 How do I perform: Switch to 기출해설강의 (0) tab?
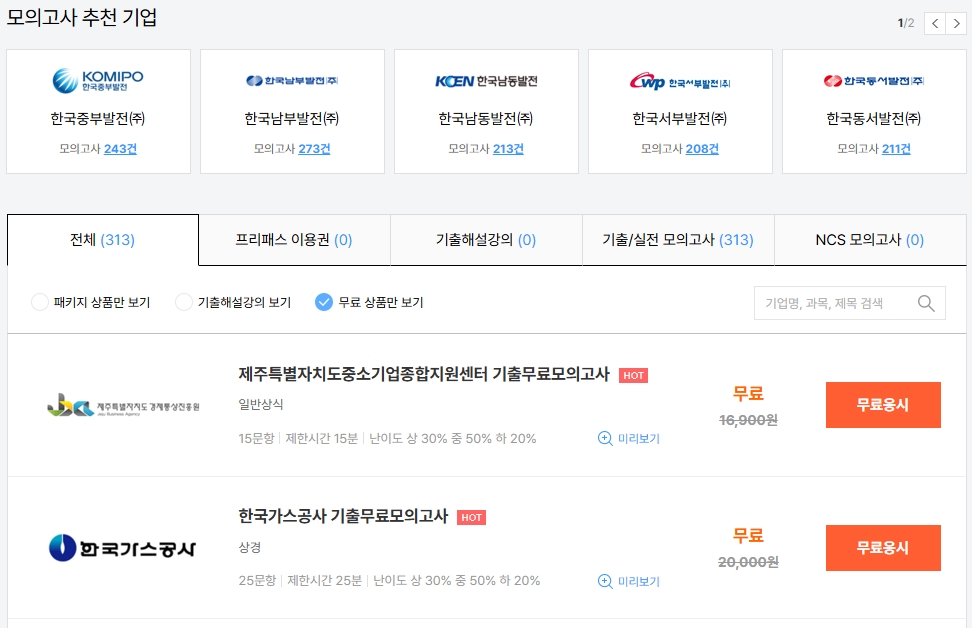486,240
